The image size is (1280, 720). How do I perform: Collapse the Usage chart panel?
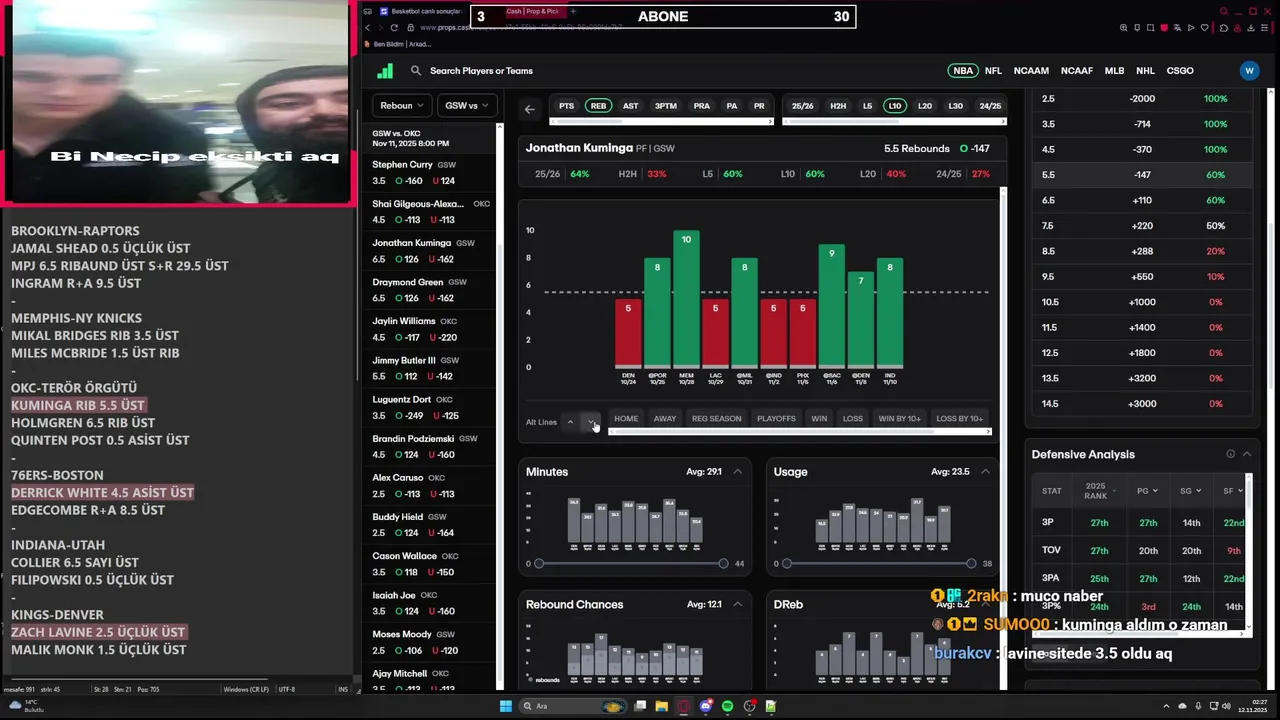pos(985,472)
